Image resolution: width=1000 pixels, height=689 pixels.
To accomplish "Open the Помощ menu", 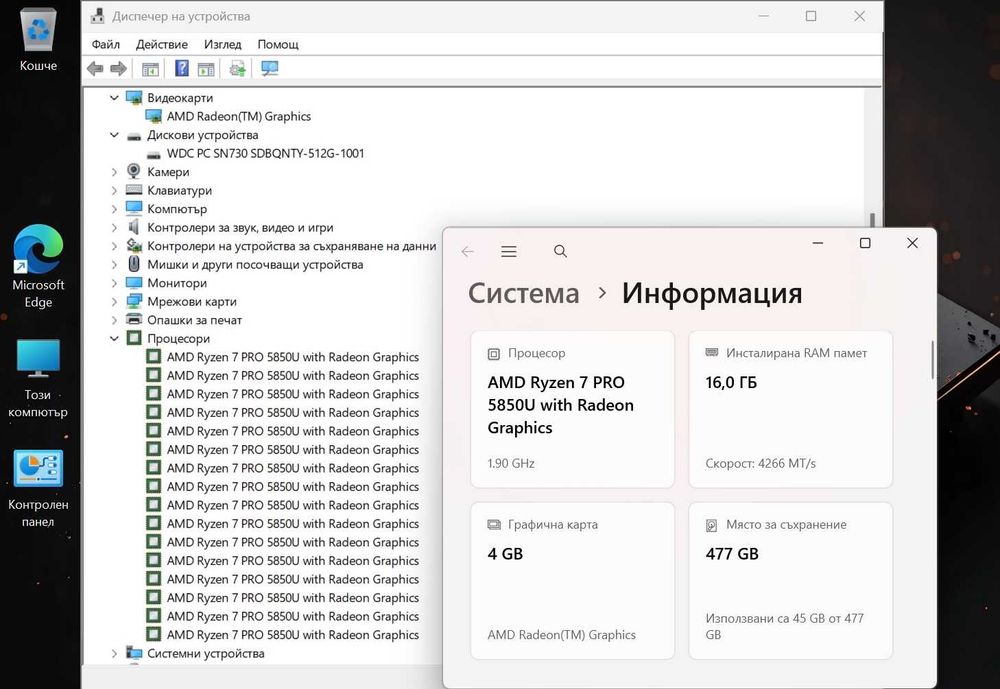I will pos(278,44).
